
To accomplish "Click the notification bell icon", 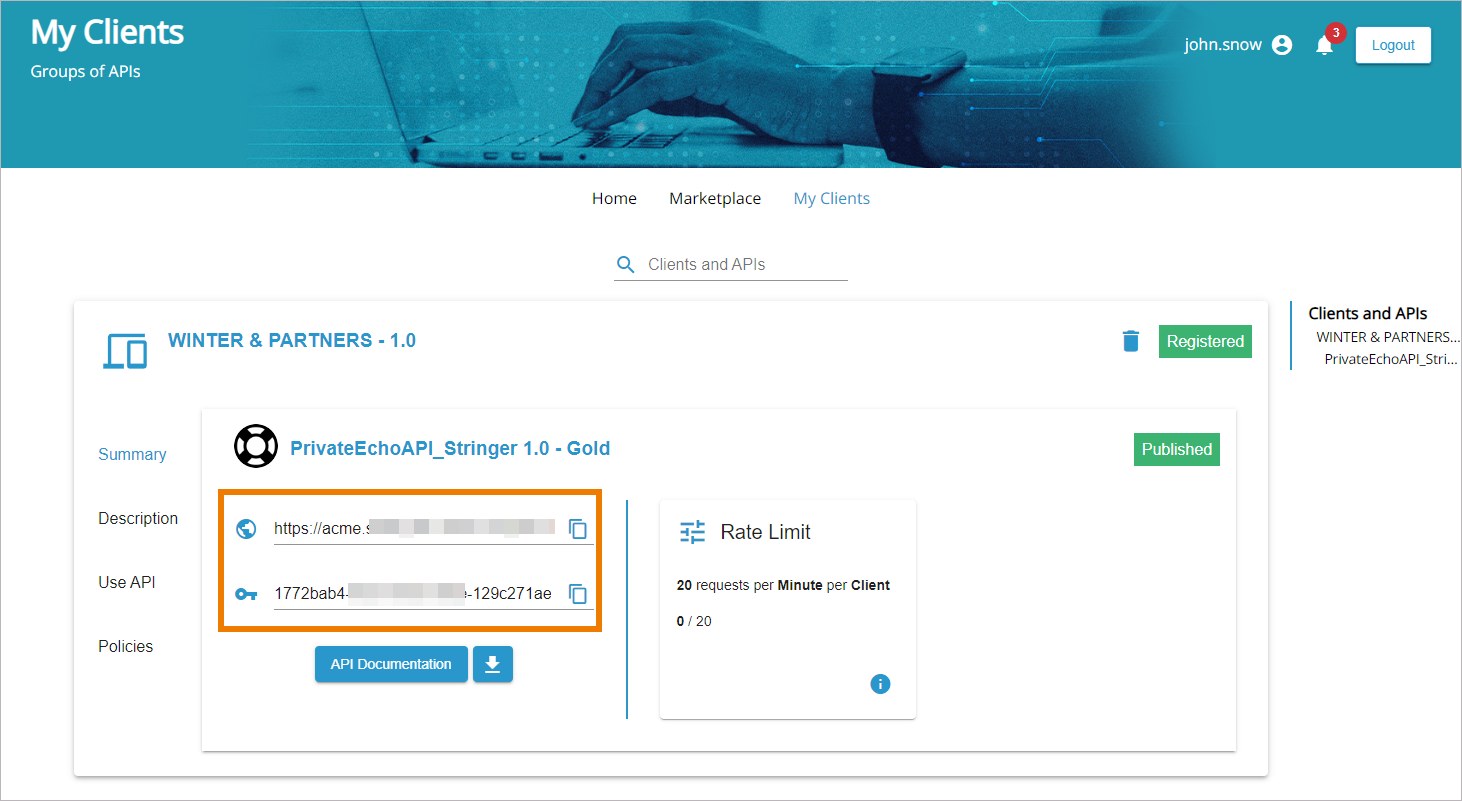I will click(x=1324, y=46).
